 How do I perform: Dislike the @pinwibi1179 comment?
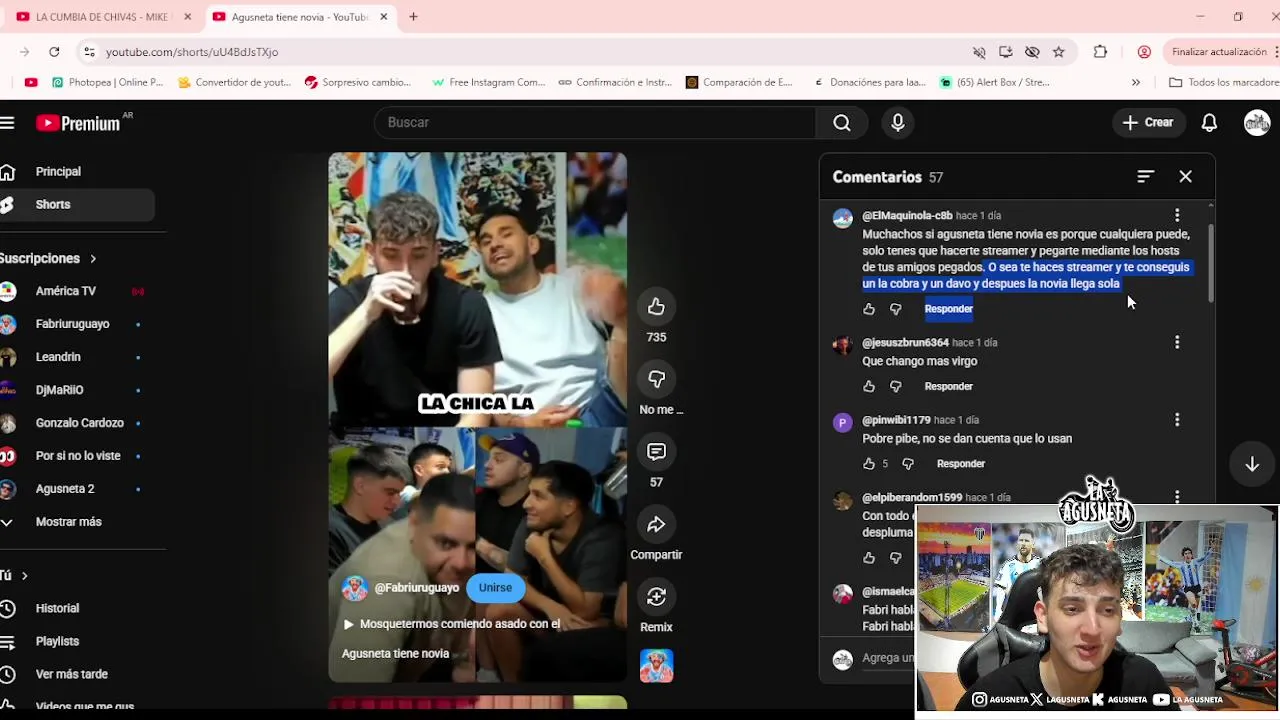click(908, 464)
